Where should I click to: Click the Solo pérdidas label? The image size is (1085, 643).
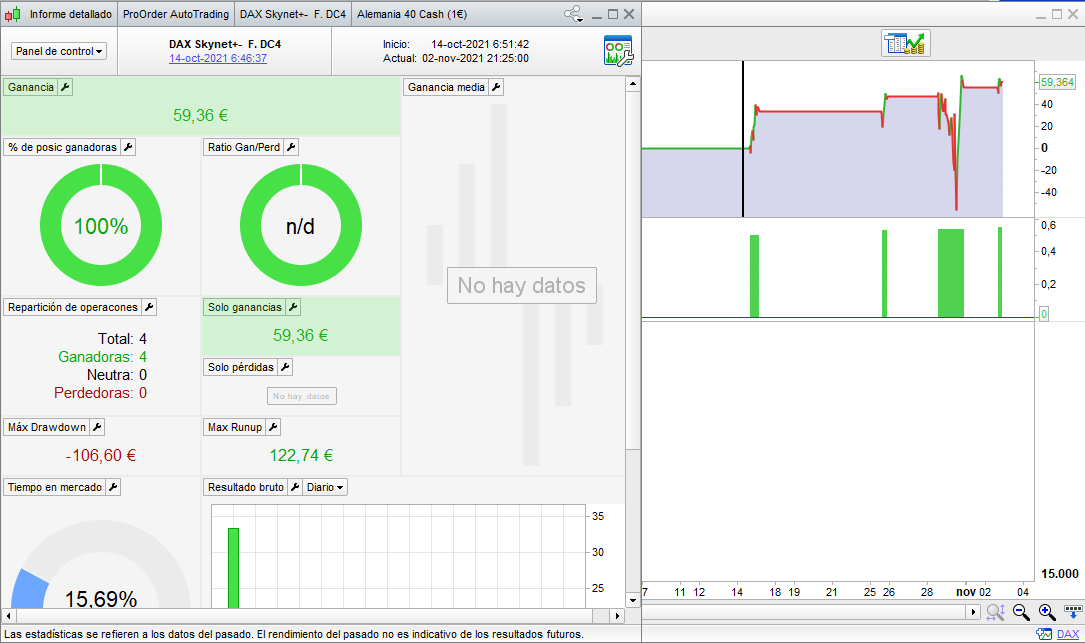coord(241,368)
